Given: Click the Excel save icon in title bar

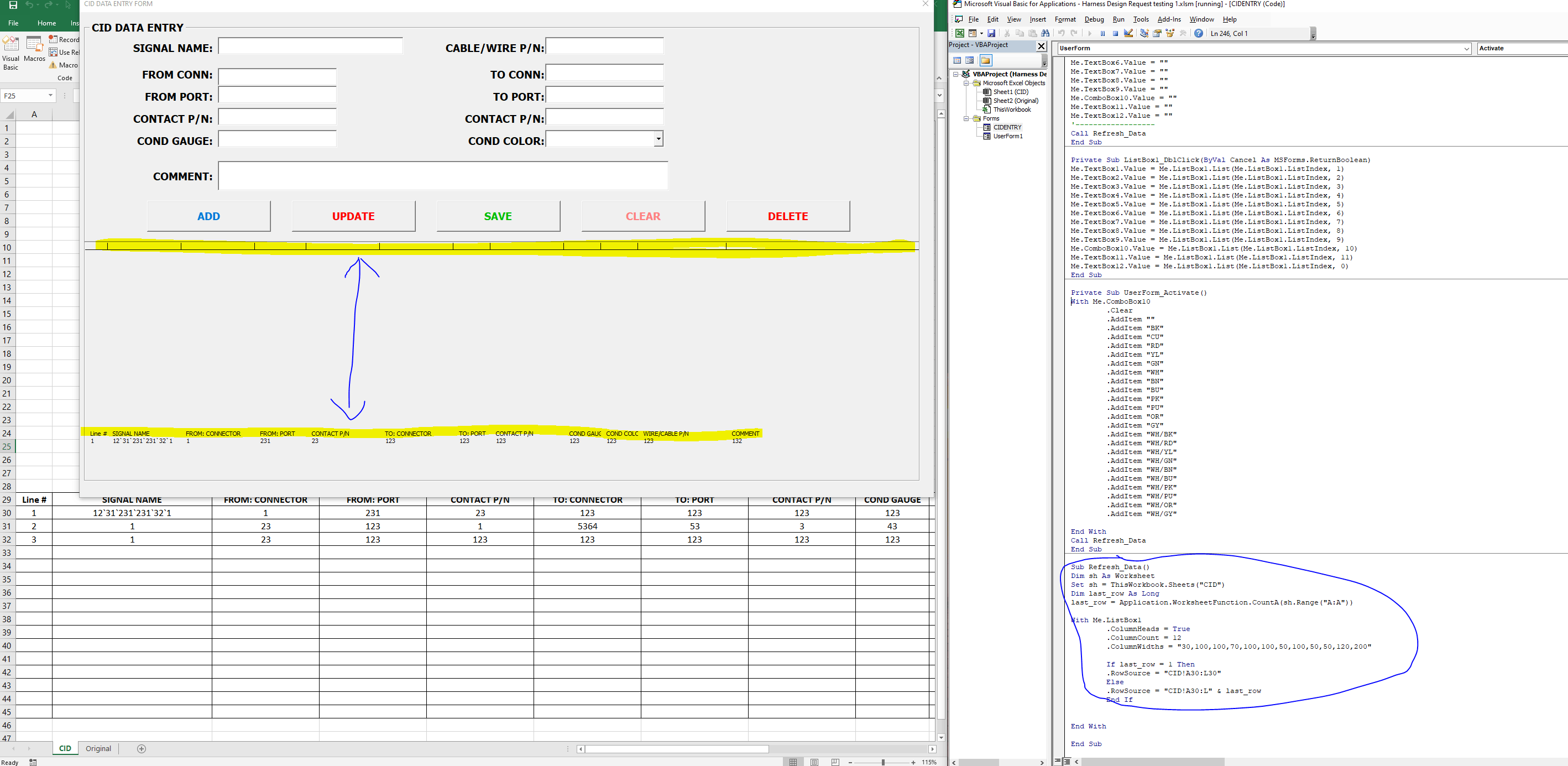Looking at the screenshot, I should pyautogui.click(x=13, y=5).
